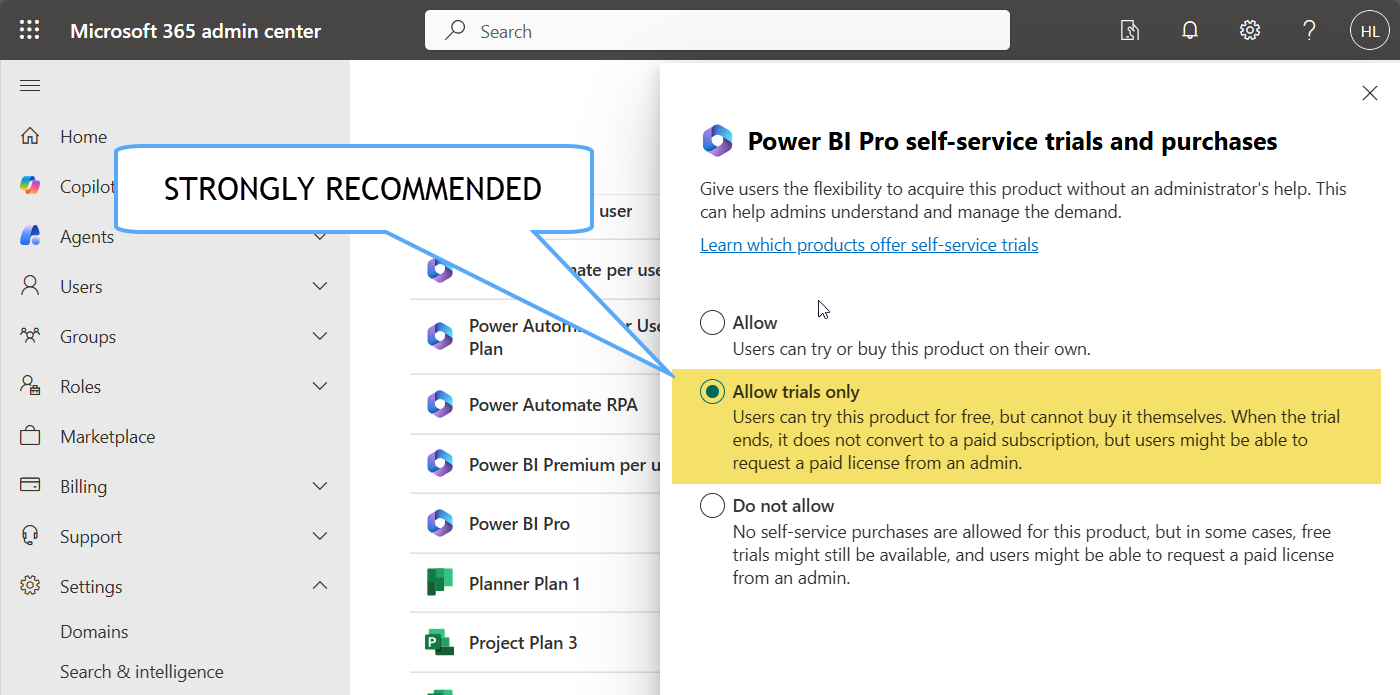Click the Power BI Pro product icon
The width and height of the screenshot is (1400, 695).
[x=440, y=523]
